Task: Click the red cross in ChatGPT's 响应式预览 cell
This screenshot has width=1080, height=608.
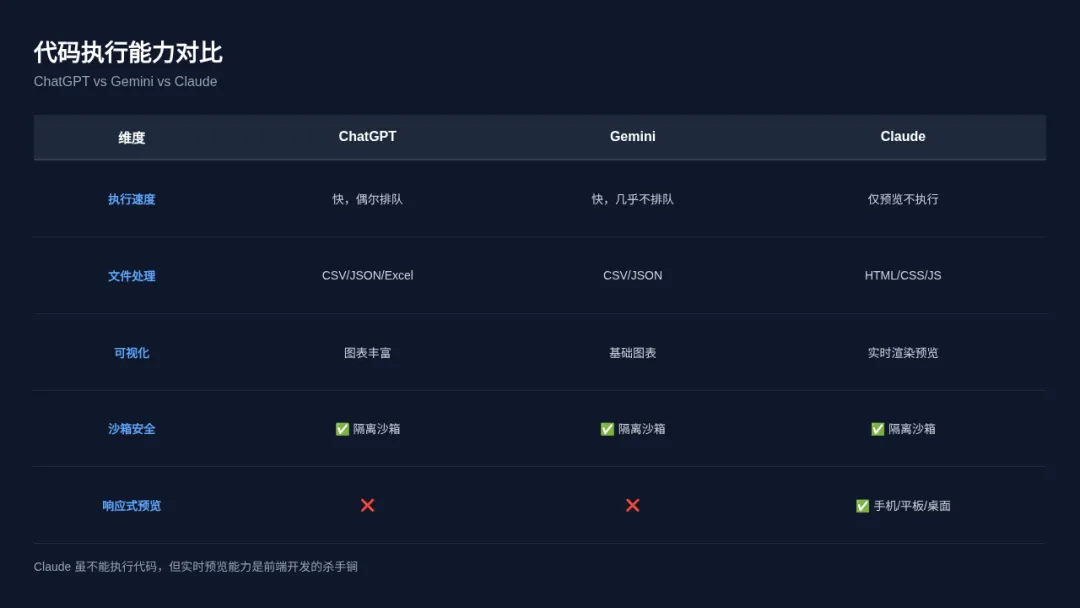Action: [368, 505]
